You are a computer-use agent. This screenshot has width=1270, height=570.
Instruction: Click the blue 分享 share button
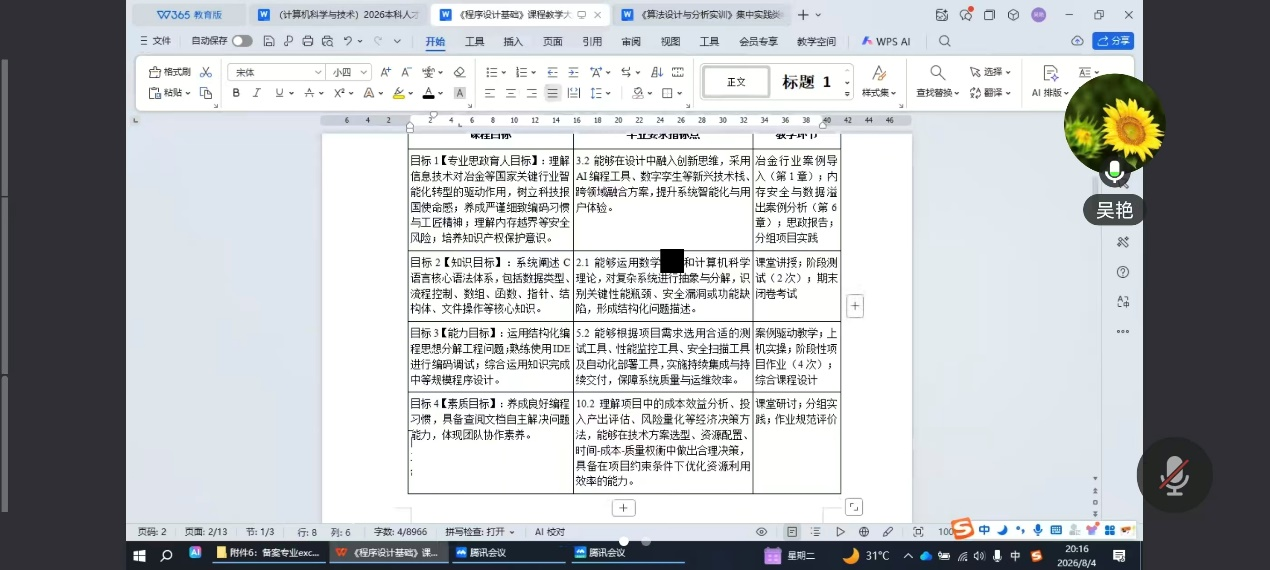[x=1113, y=41]
